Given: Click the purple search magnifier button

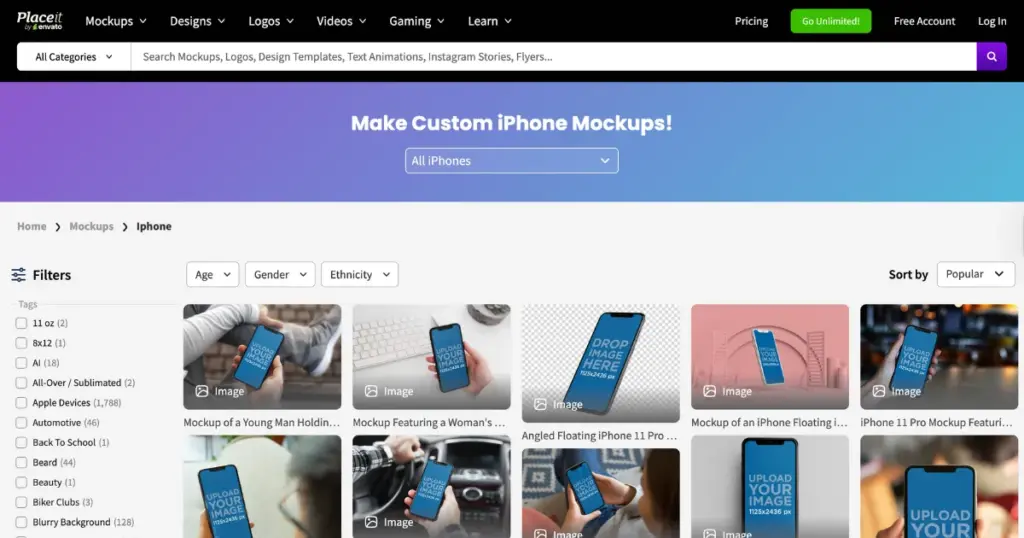Looking at the screenshot, I should [x=991, y=57].
